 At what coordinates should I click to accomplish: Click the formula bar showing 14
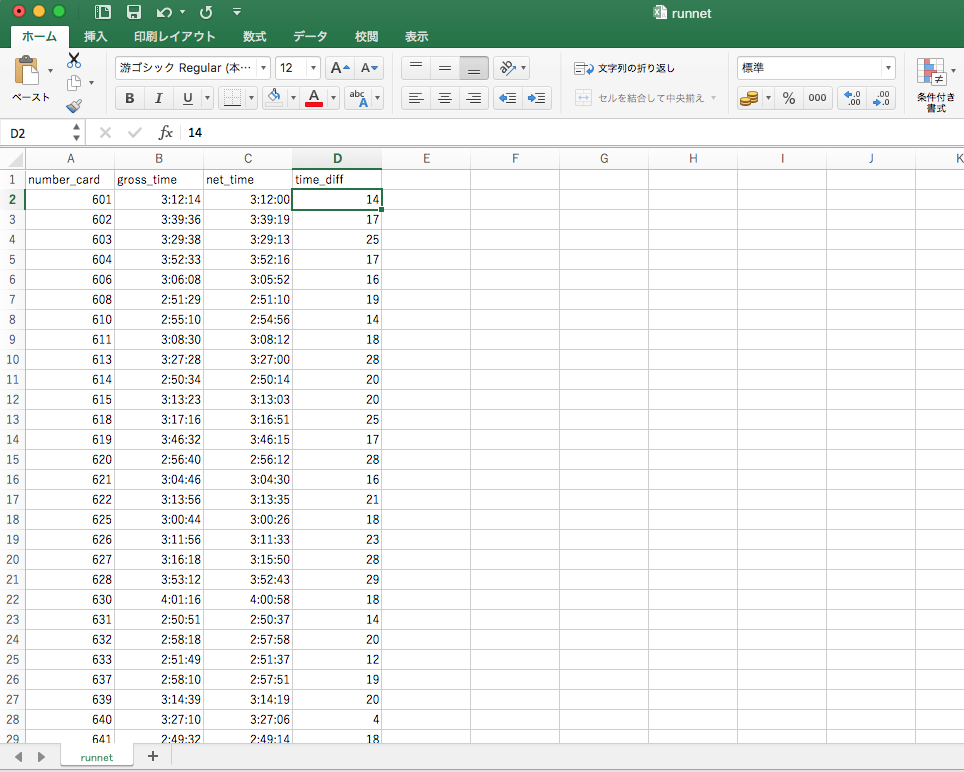pyautogui.click(x=572, y=132)
